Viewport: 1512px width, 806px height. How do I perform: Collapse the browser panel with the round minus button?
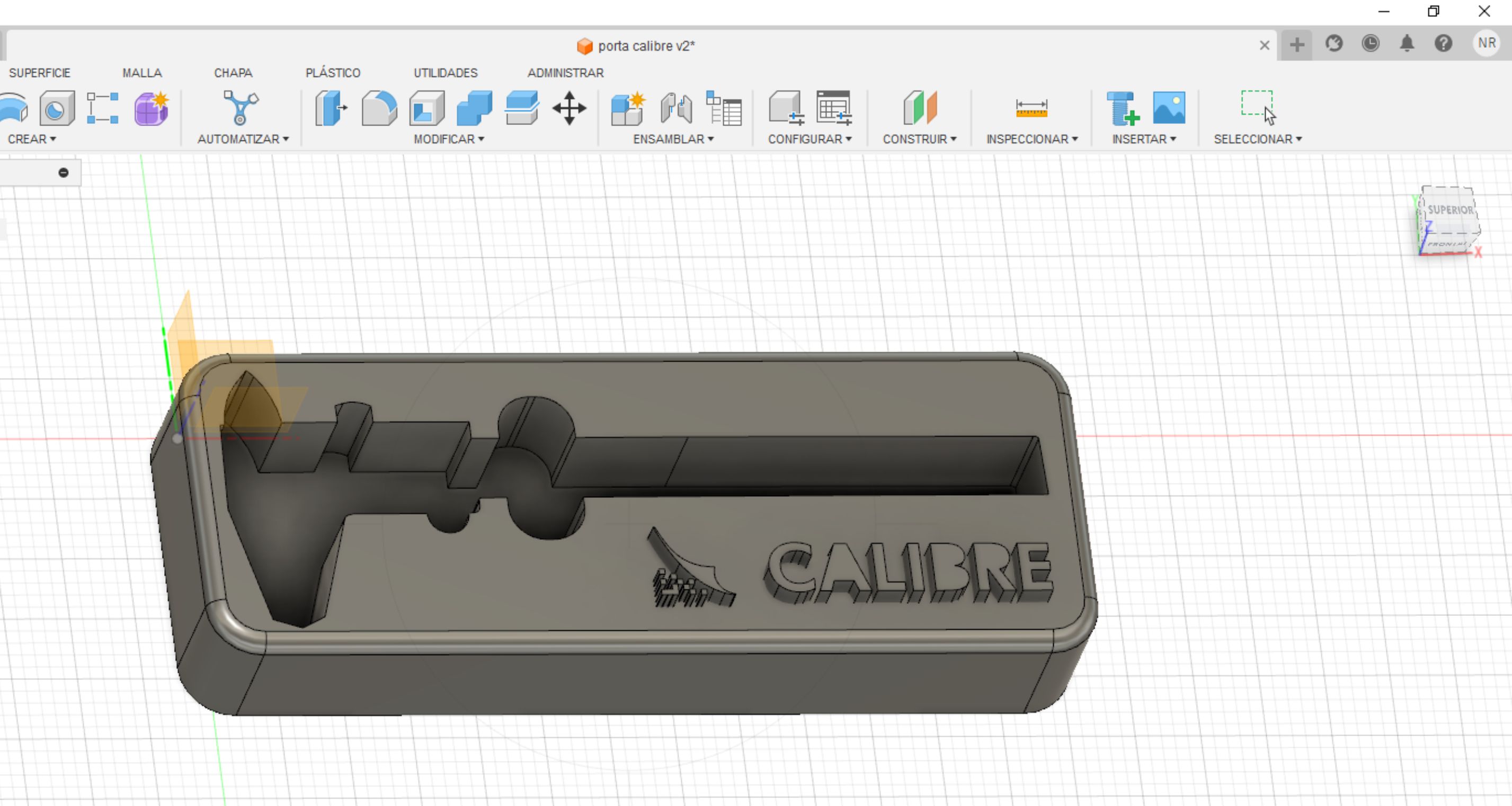pyautogui.click(x=64, y=173)
